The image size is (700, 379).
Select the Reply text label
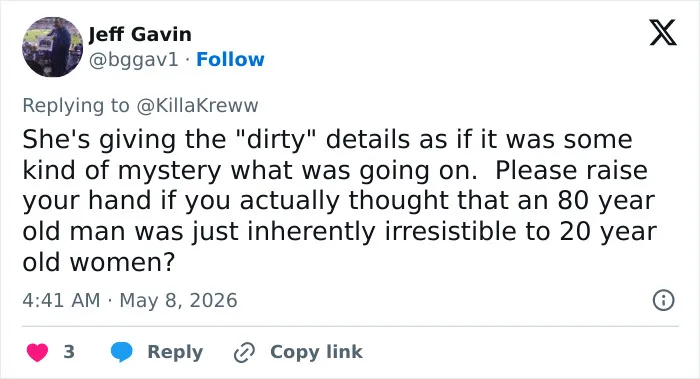(175, 352)
